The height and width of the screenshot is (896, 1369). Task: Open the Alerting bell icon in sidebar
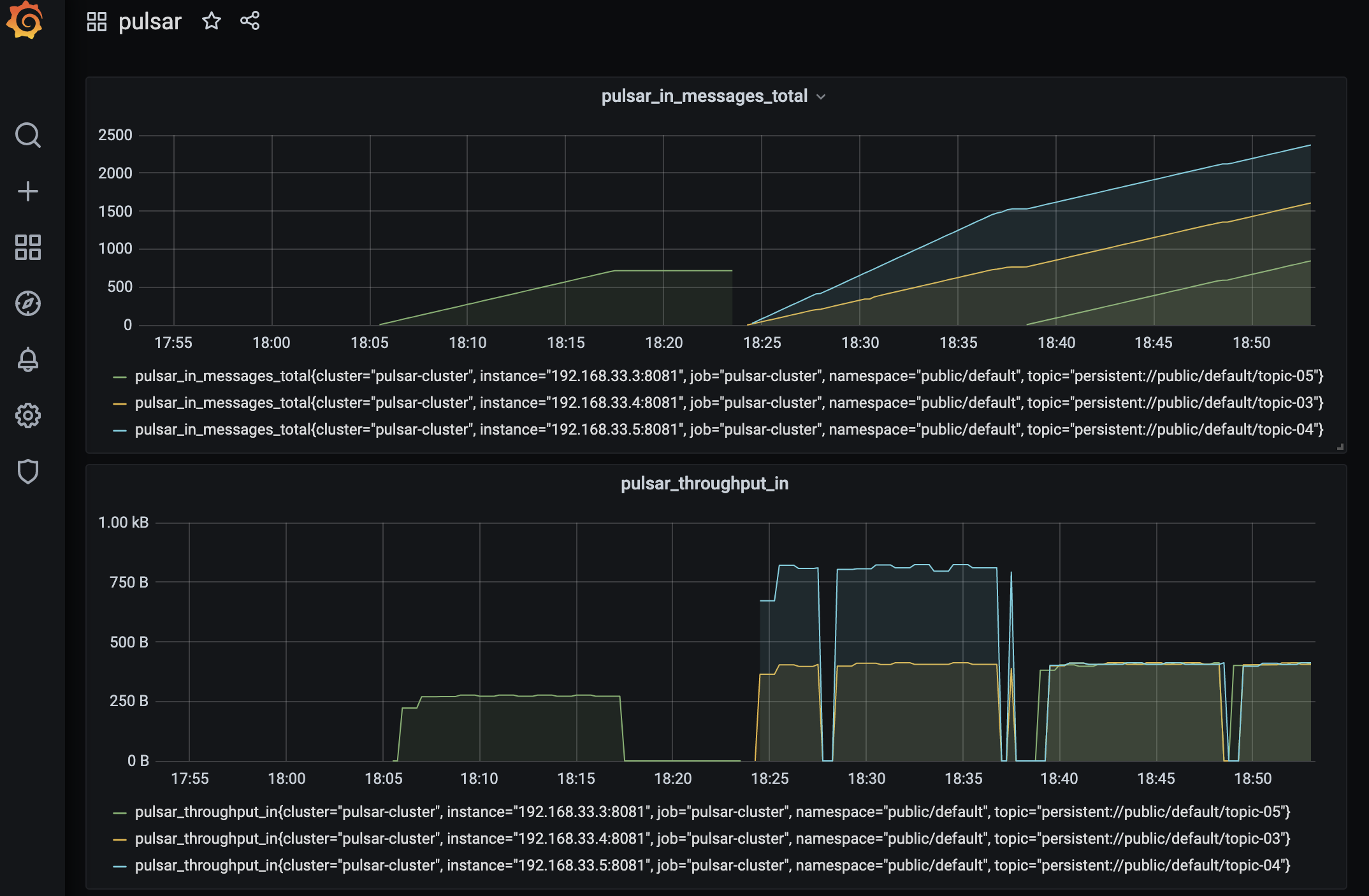coord(28,359)
